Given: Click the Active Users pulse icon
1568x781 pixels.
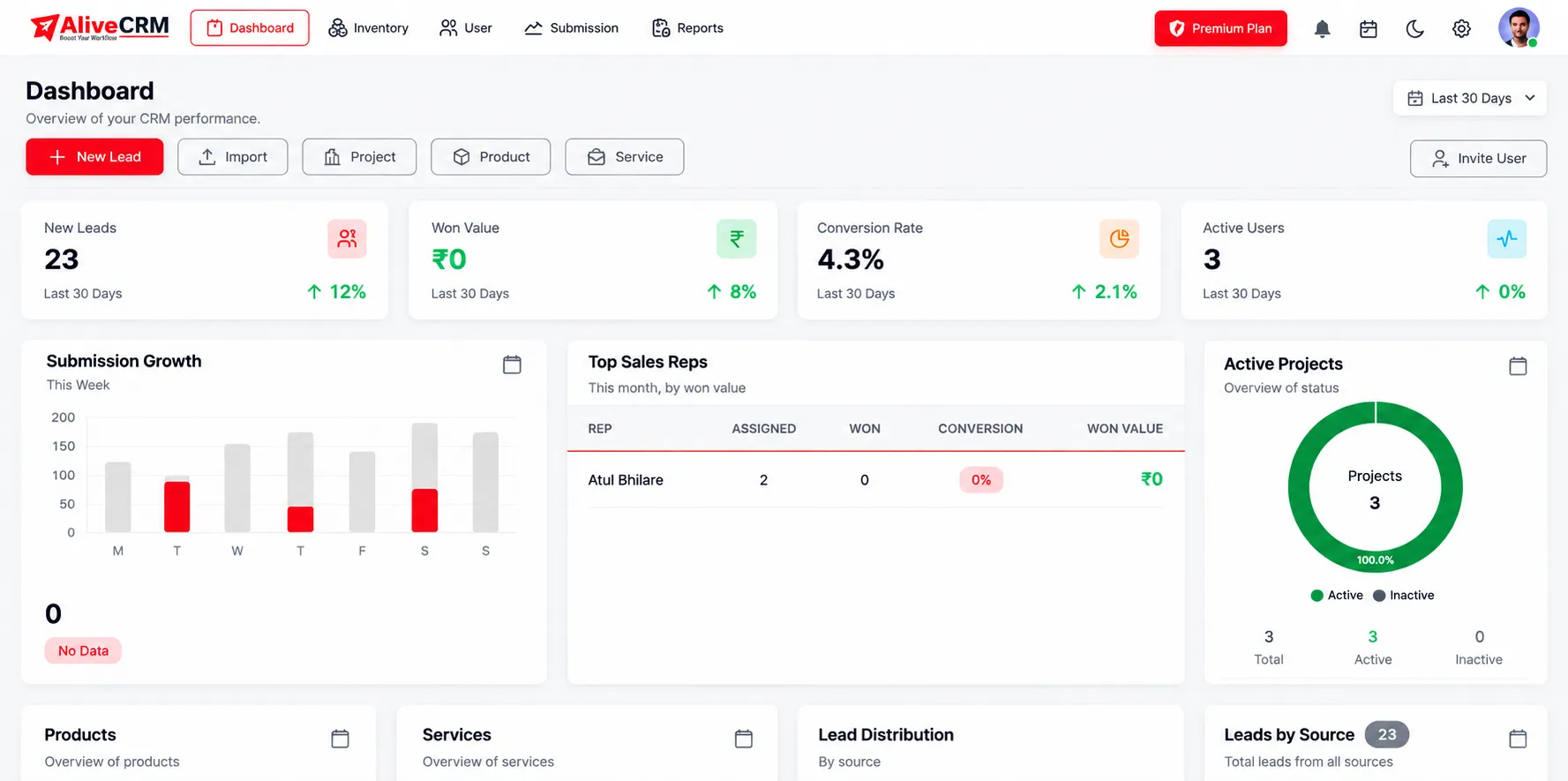Looking at the screenshot, I should click(x=1507, y=238).
